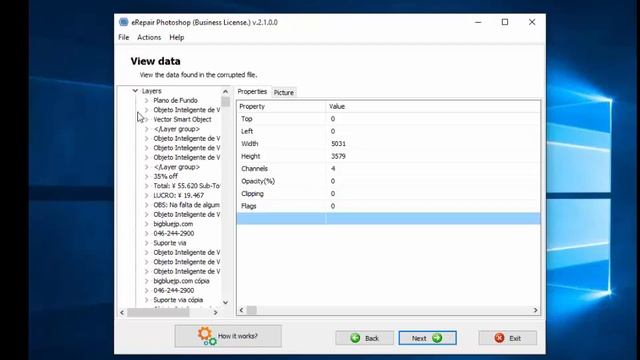640x360 pixels.
Task: Click the layer tree horizontal scrollbar thumb
Action: point(158,313)
